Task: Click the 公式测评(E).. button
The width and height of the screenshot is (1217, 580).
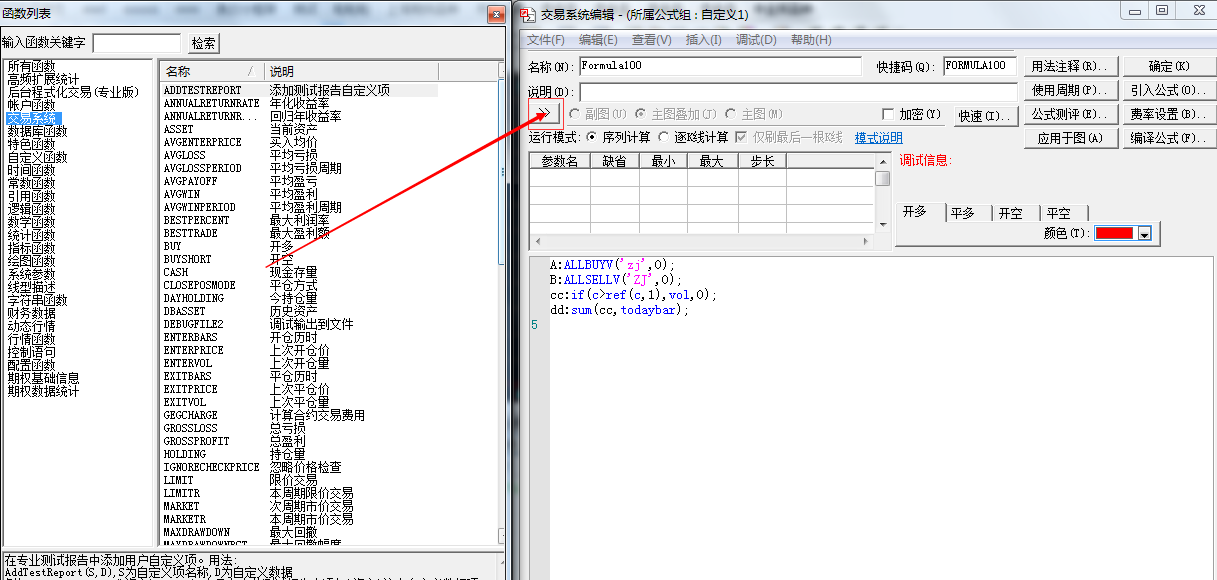Action: click(x=1072, y=114)
